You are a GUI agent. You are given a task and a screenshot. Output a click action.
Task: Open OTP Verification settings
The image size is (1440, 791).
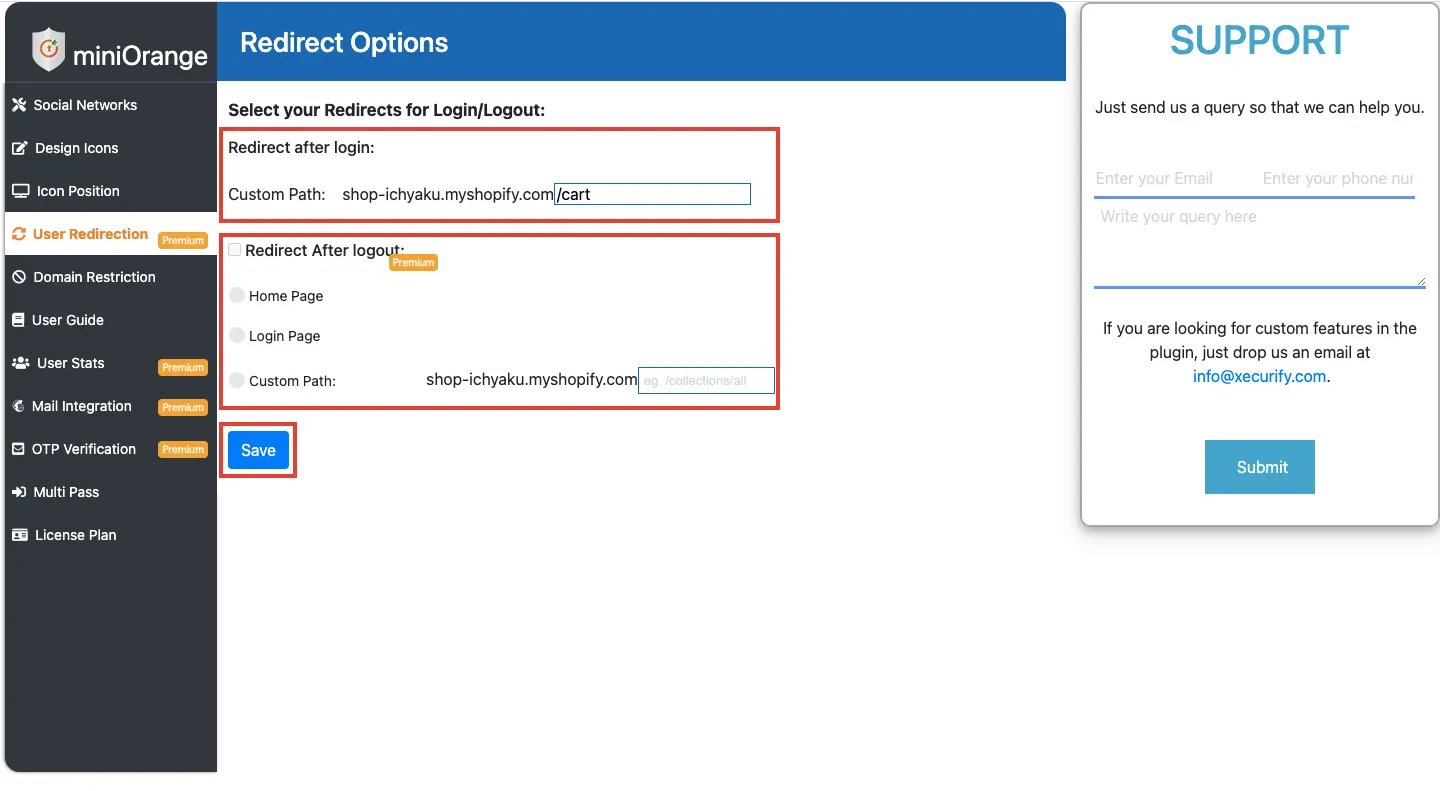click(110, 449)
